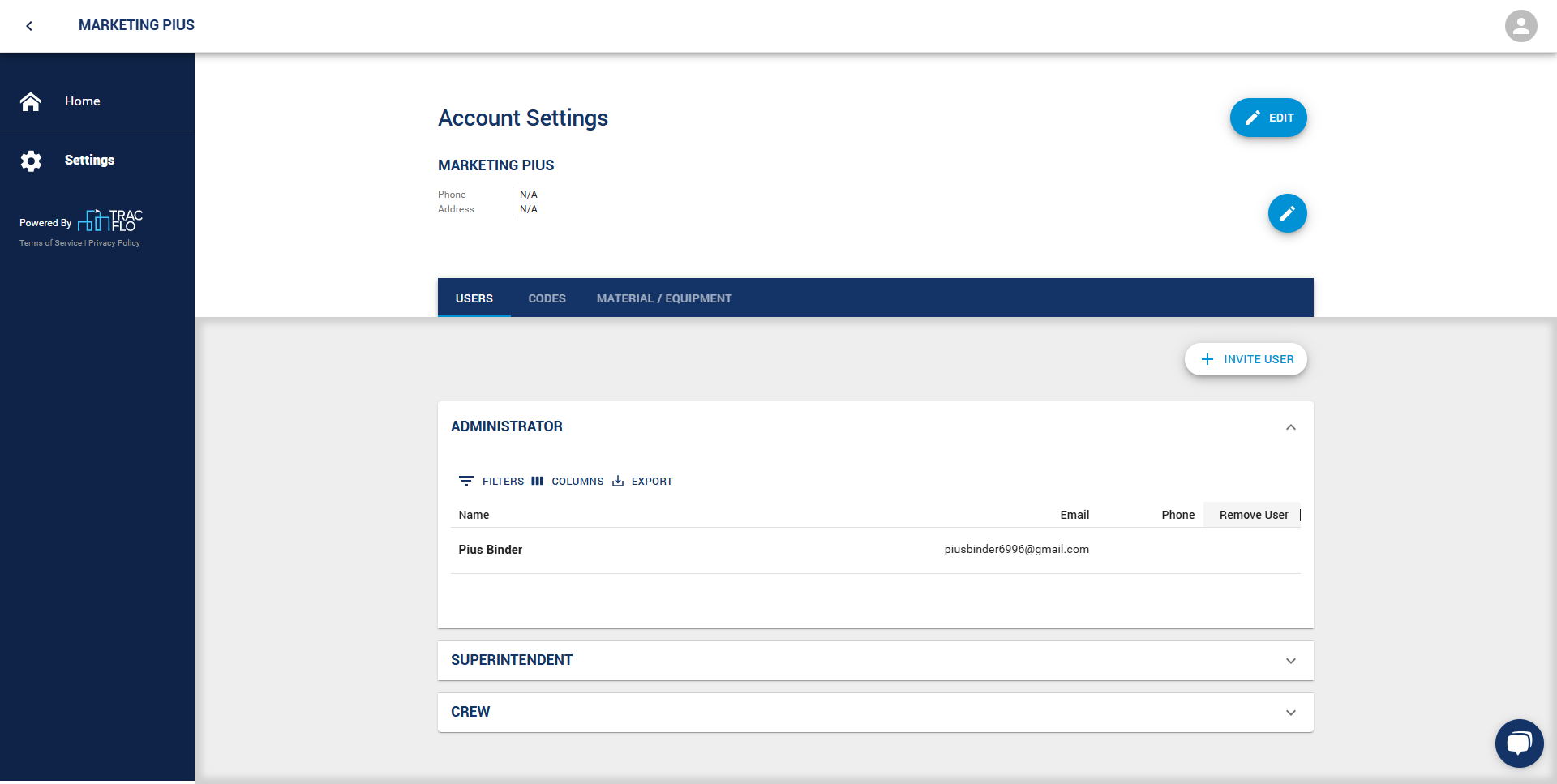Click the Phone column header

pos(1177,515)
